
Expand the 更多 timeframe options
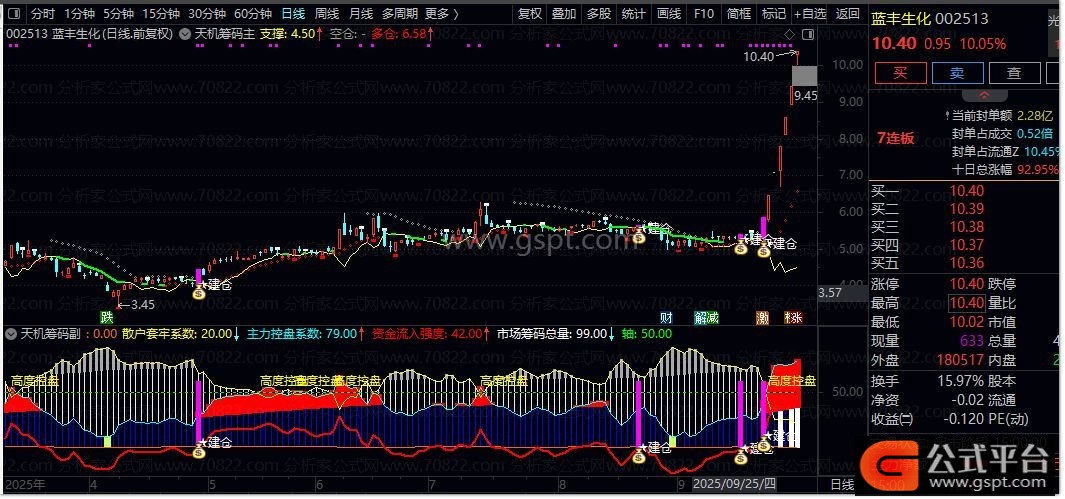(441, 14)
